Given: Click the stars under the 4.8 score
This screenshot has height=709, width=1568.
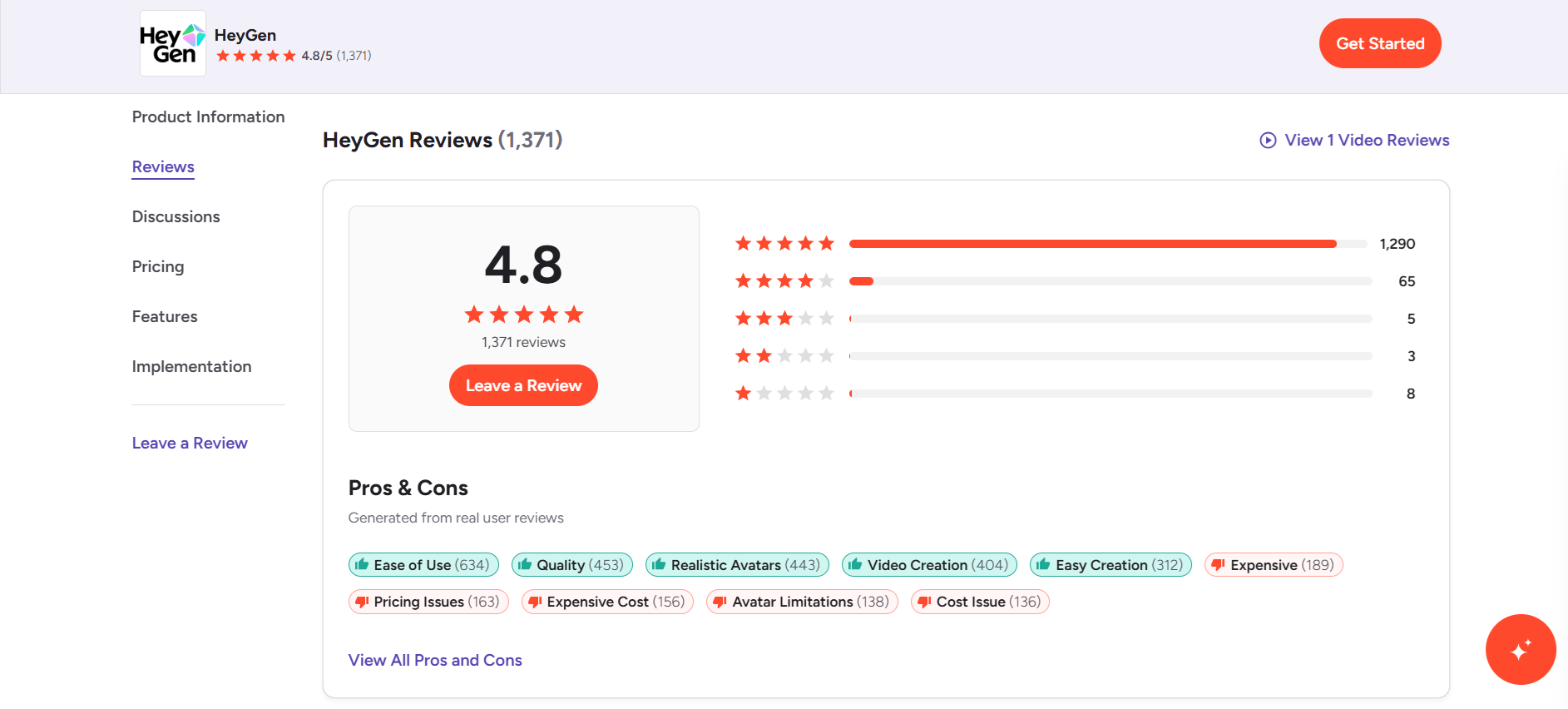Looking at the screenshot, I should pyautogui.click(x=523, y=315).
